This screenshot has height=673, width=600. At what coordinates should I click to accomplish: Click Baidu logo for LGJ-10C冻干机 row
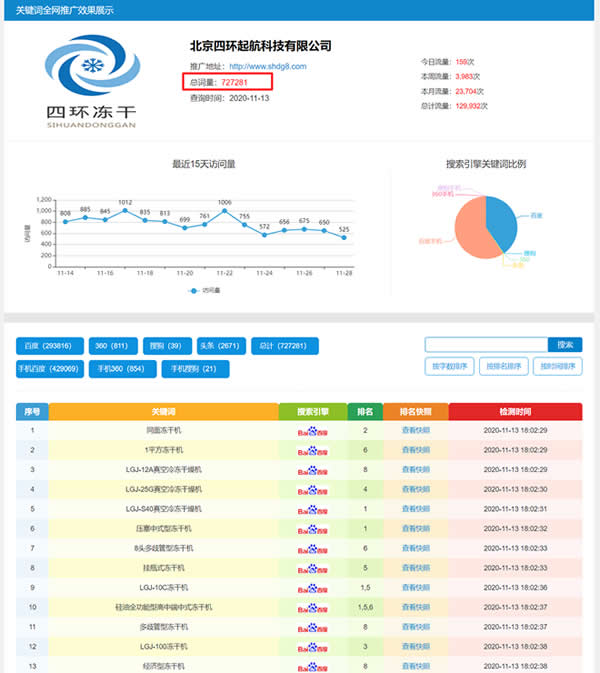[313, 588]
